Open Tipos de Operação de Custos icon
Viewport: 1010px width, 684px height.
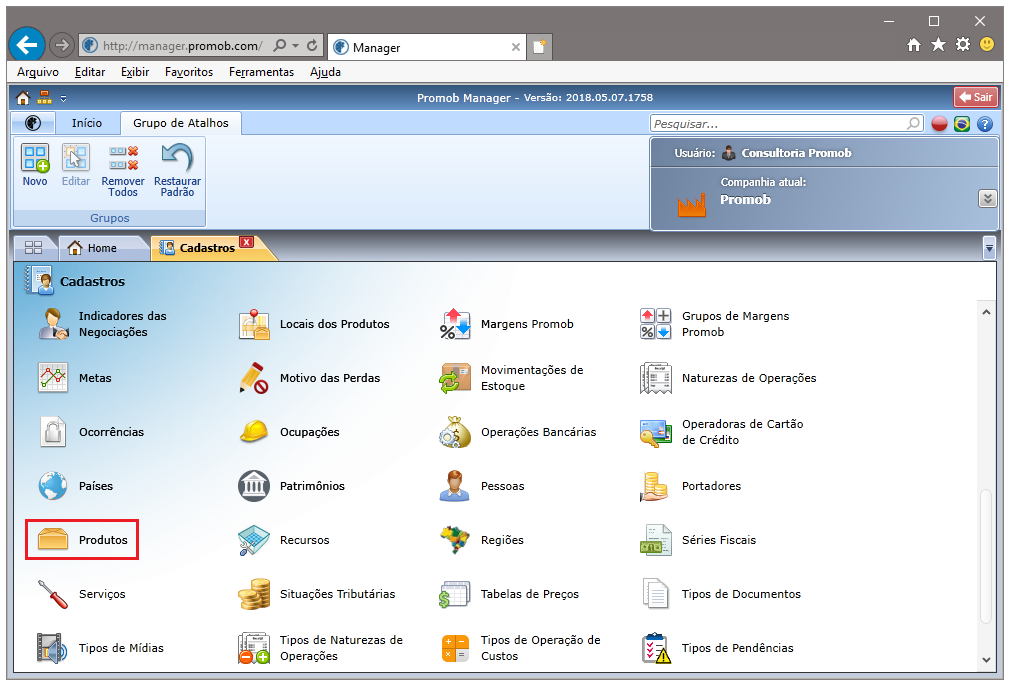coord(455,648)
